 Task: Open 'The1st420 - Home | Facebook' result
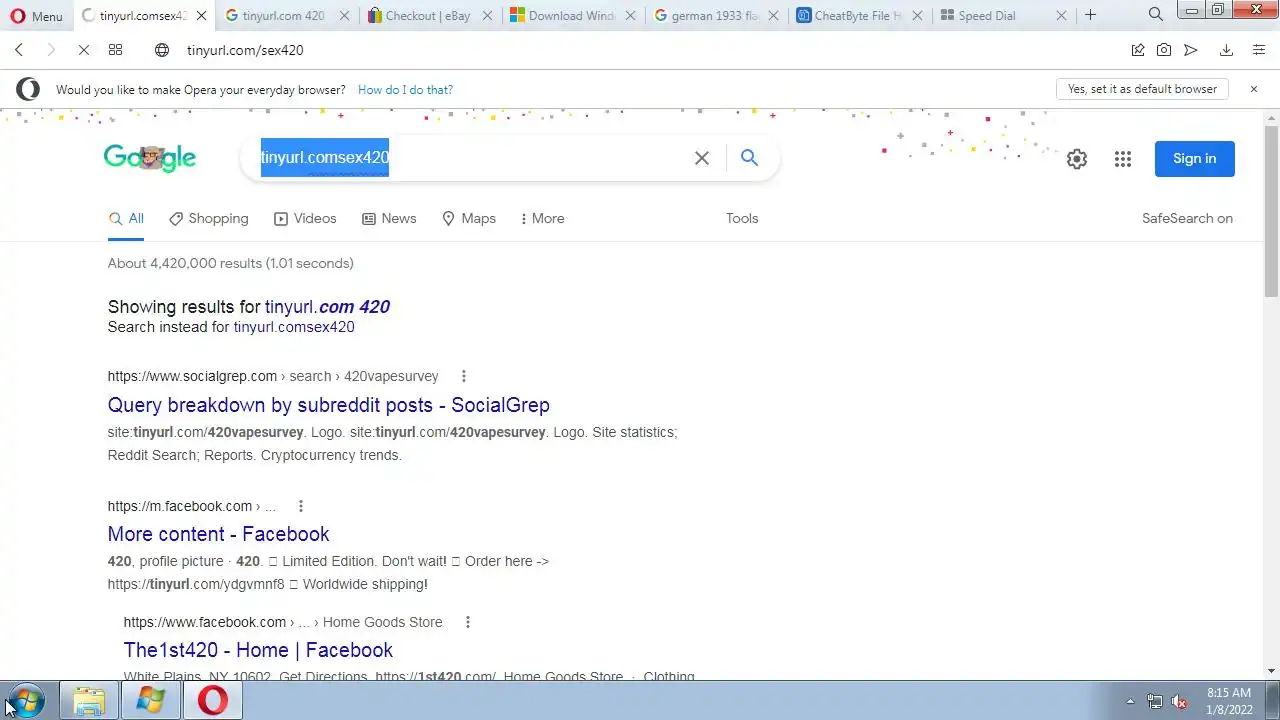pyautogui.click(x=258, y=650)
